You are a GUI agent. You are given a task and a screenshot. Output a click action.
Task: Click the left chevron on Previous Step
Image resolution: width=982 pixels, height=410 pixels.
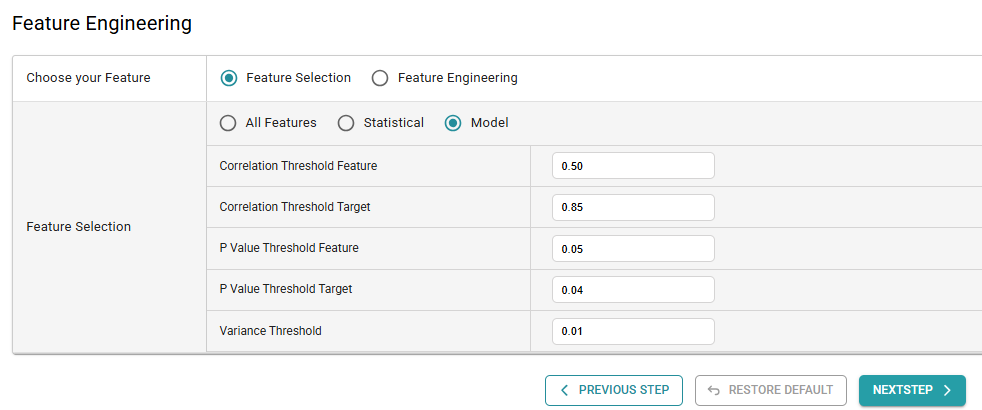tap(565, 390)
